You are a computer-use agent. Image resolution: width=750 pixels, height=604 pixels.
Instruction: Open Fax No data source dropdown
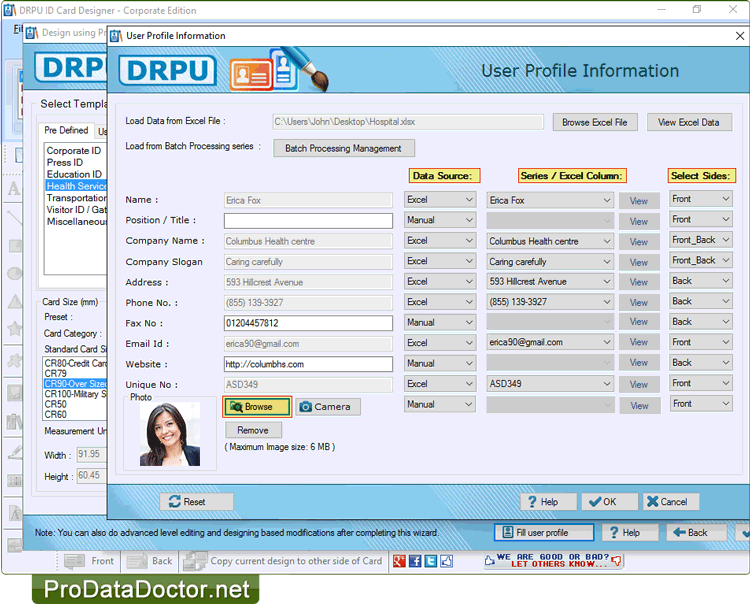click(x=440, y=323)
